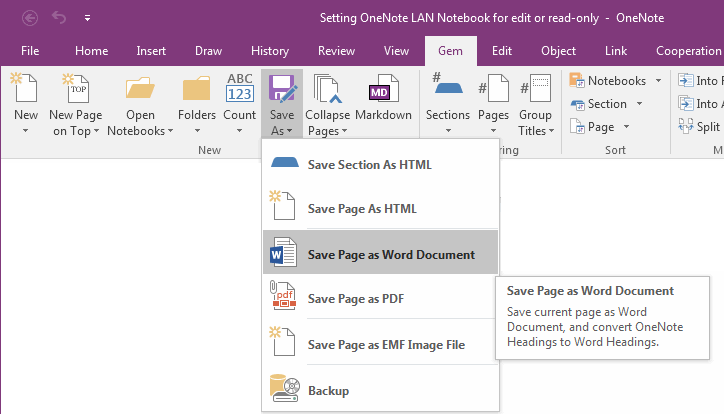Expand the Sections numbering dropdown arrow

click(448, 131)
